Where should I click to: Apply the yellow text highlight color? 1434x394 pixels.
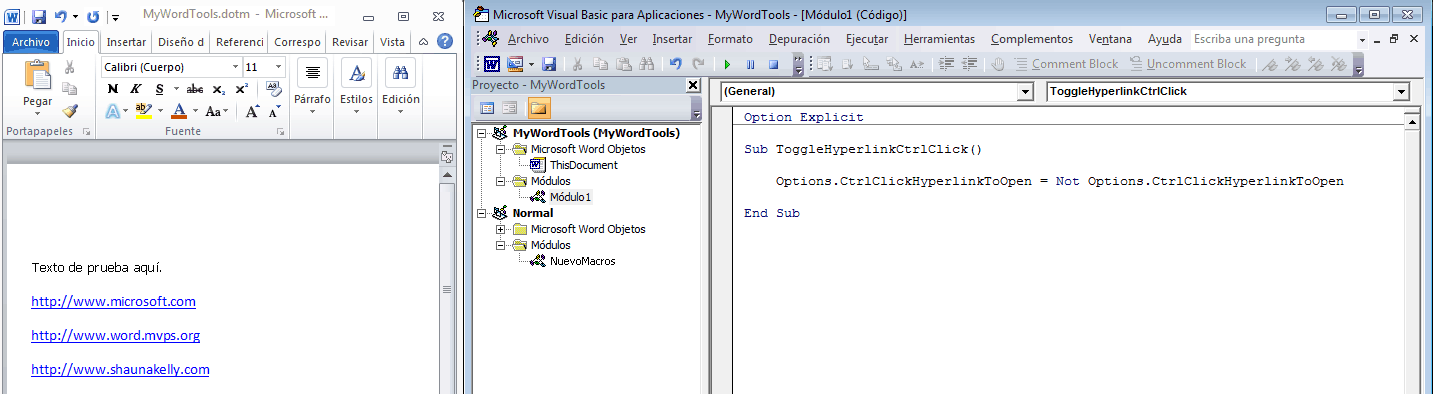(143, 111)
